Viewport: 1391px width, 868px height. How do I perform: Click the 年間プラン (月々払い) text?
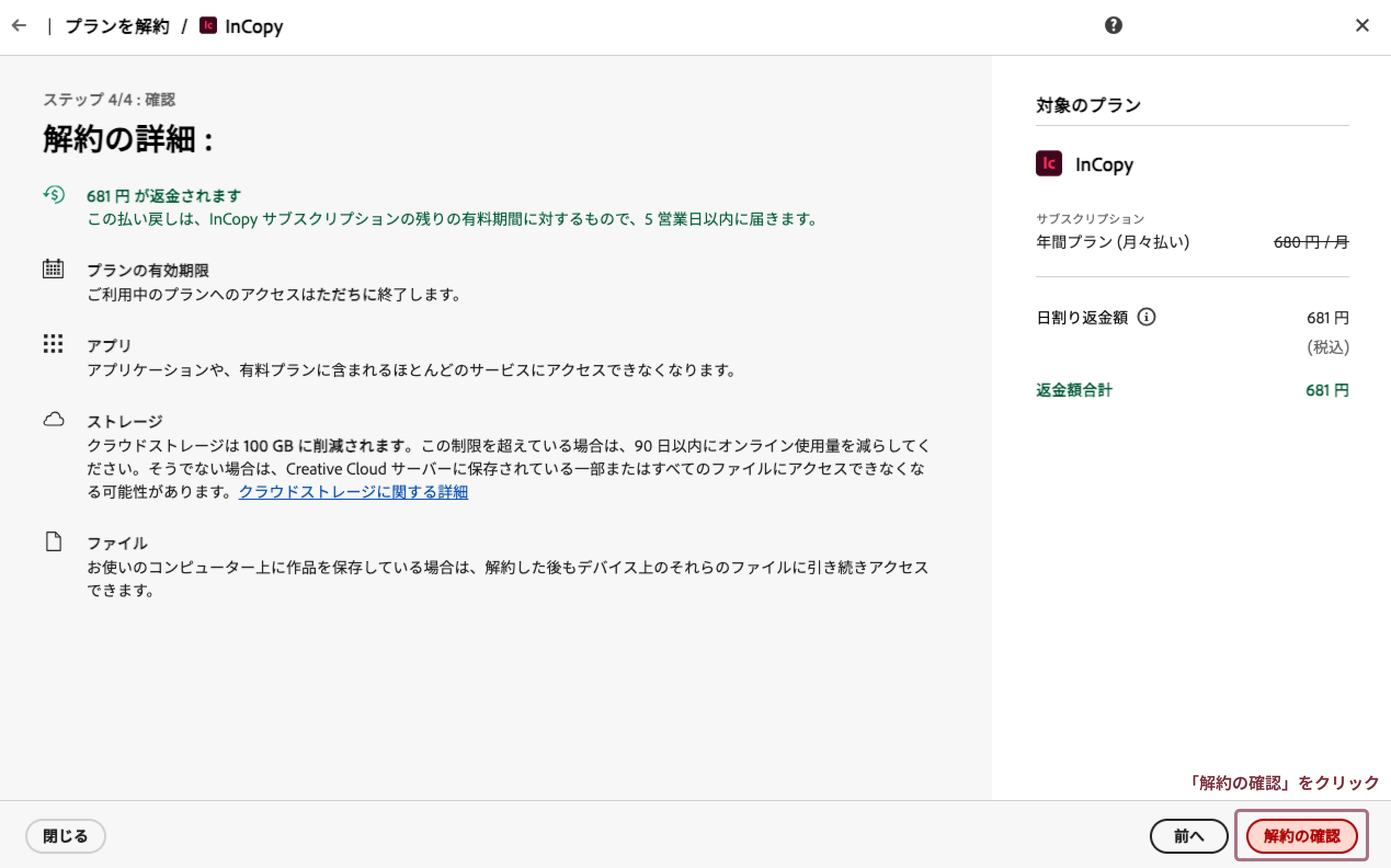coord(1113,242)
